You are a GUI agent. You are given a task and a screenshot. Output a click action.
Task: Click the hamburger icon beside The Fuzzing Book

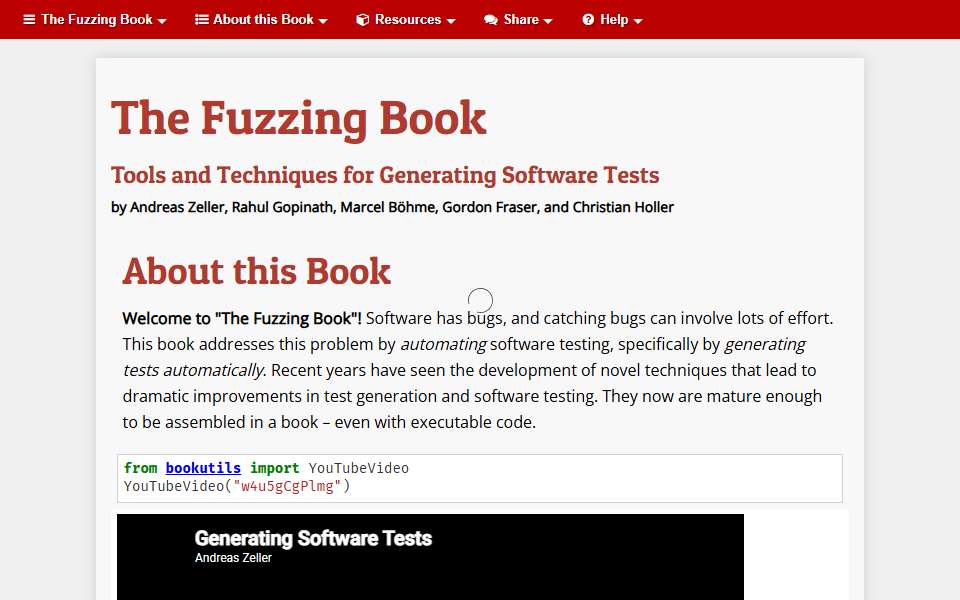click(x=29, y=20)
